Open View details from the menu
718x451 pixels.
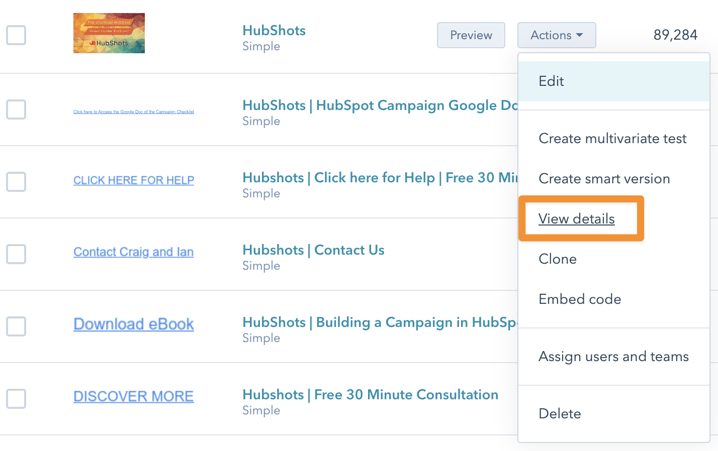click(576, 219)
